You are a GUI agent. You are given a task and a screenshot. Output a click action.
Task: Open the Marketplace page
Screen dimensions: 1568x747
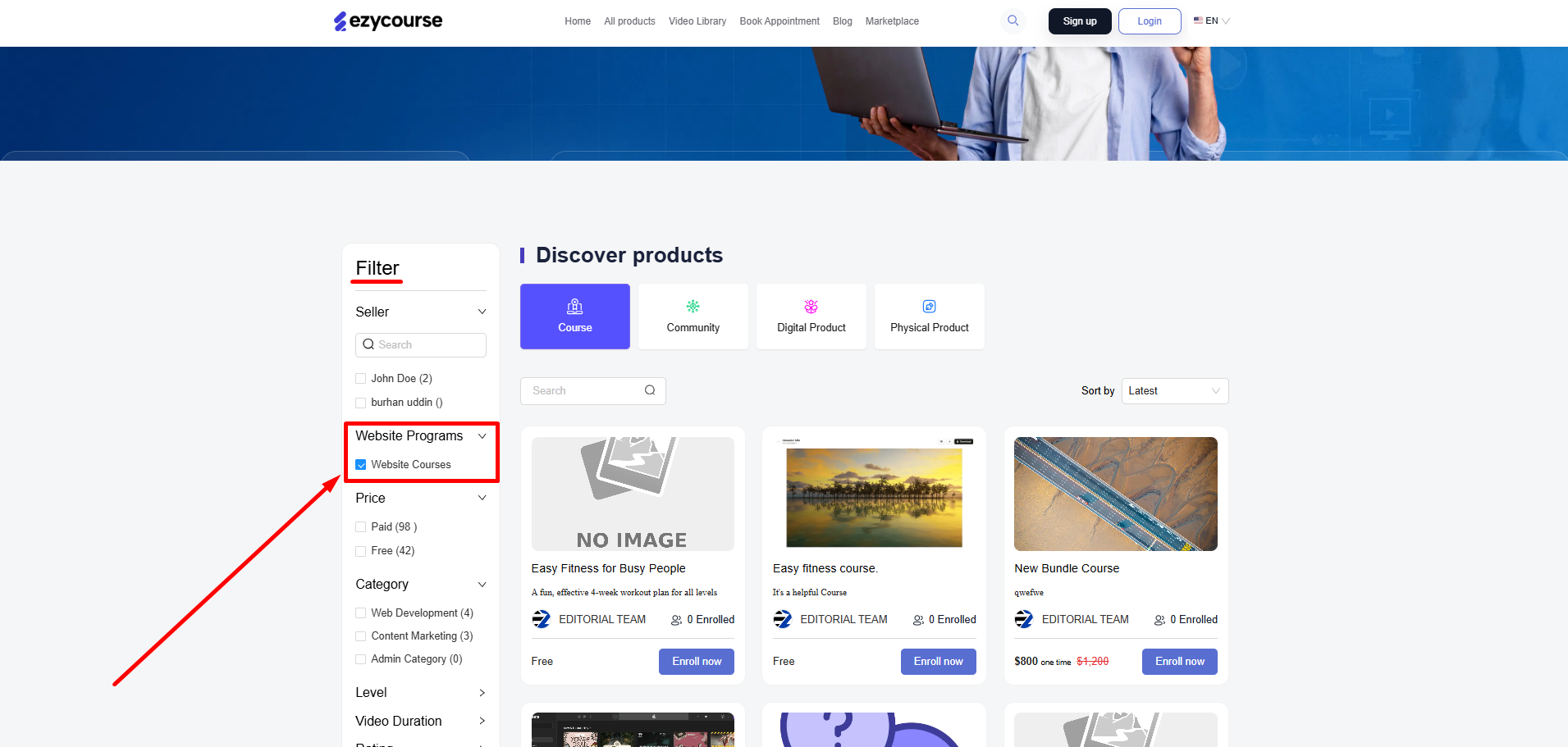point(892,21)
